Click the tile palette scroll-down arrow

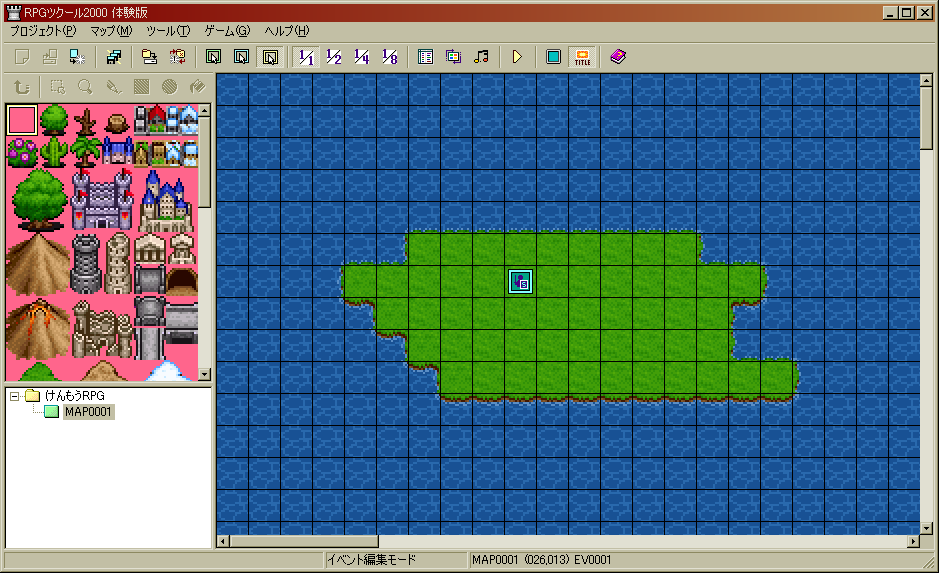click(205, 374)
